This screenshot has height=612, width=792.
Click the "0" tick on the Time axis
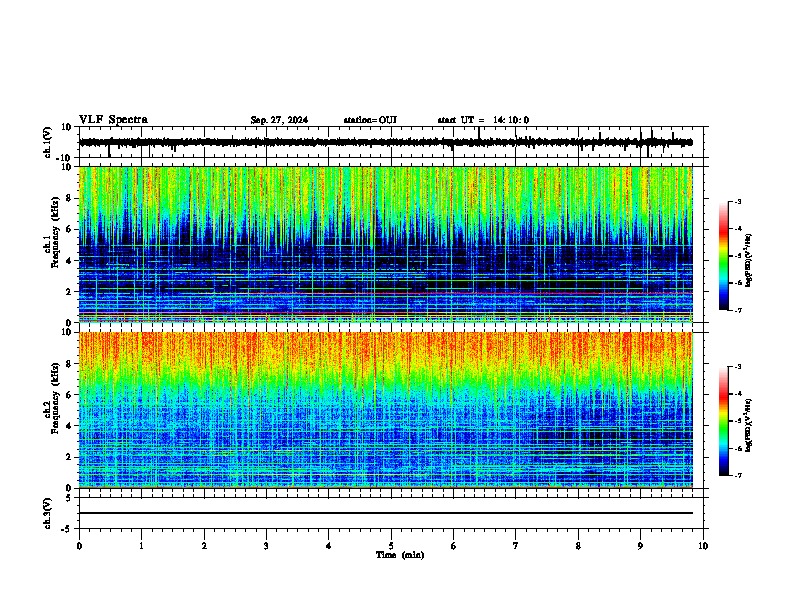pos(79,546)
